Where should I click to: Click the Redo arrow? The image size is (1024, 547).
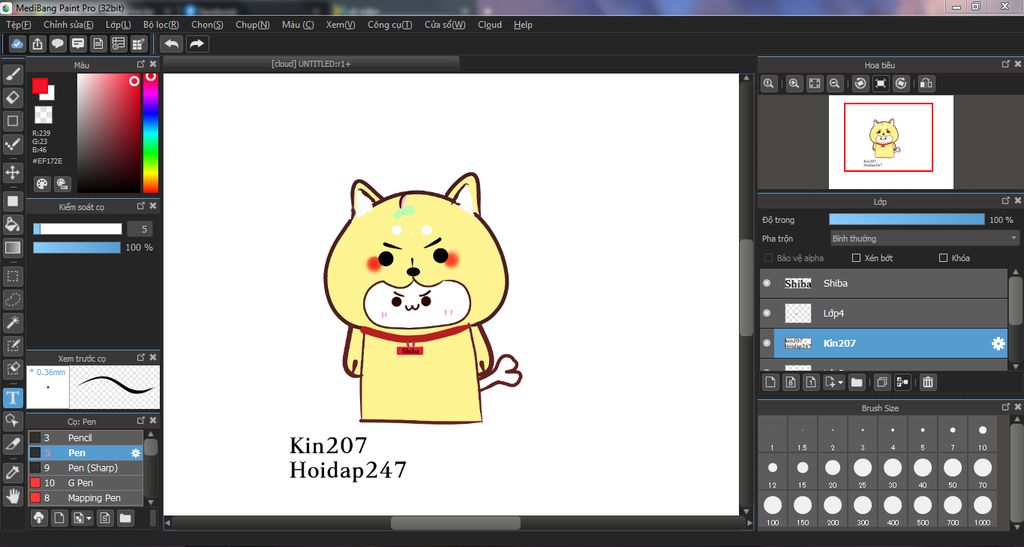tap(197, 44)
